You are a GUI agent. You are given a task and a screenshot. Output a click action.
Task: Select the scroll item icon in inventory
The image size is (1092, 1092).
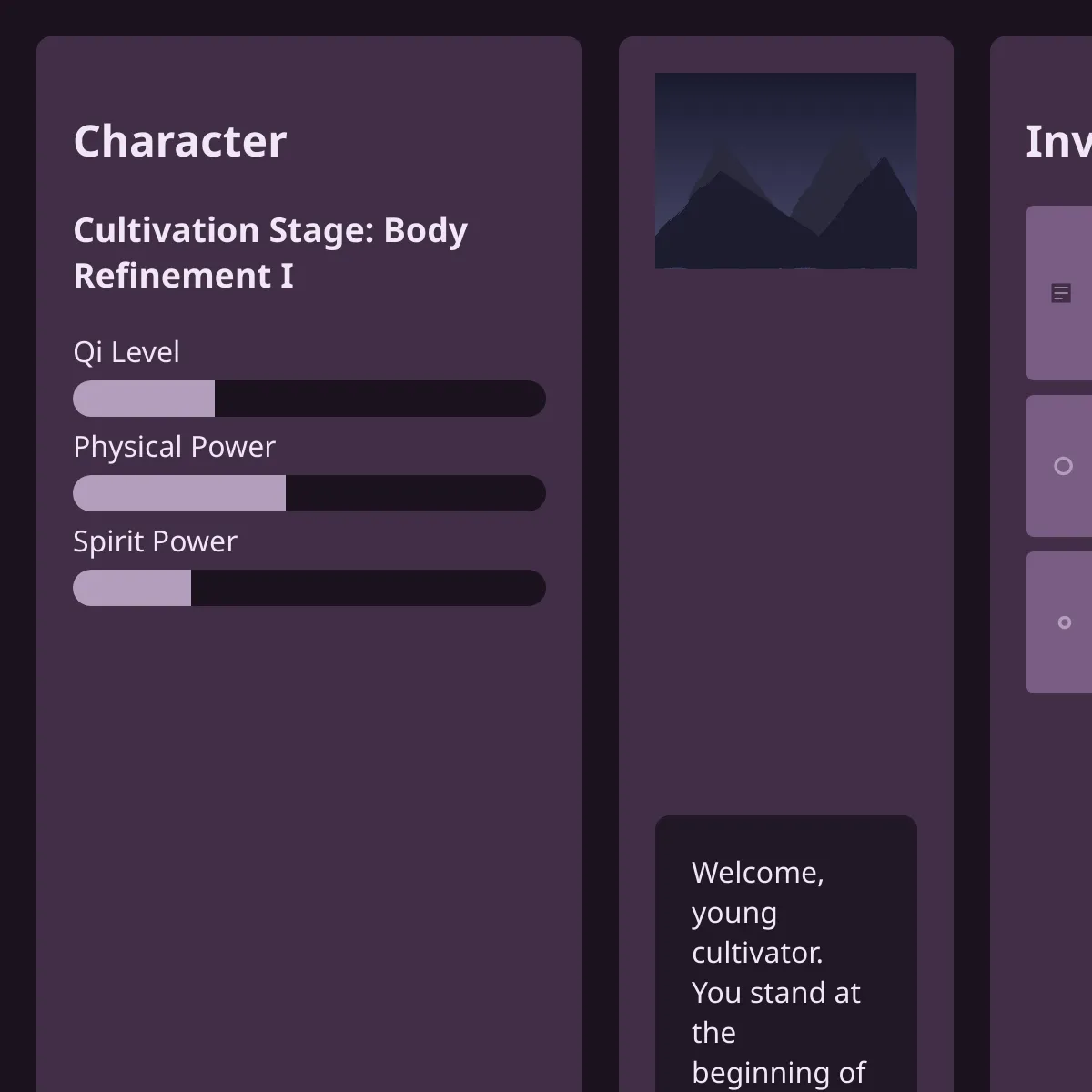pyautogui.click(x=1061, y=293)
